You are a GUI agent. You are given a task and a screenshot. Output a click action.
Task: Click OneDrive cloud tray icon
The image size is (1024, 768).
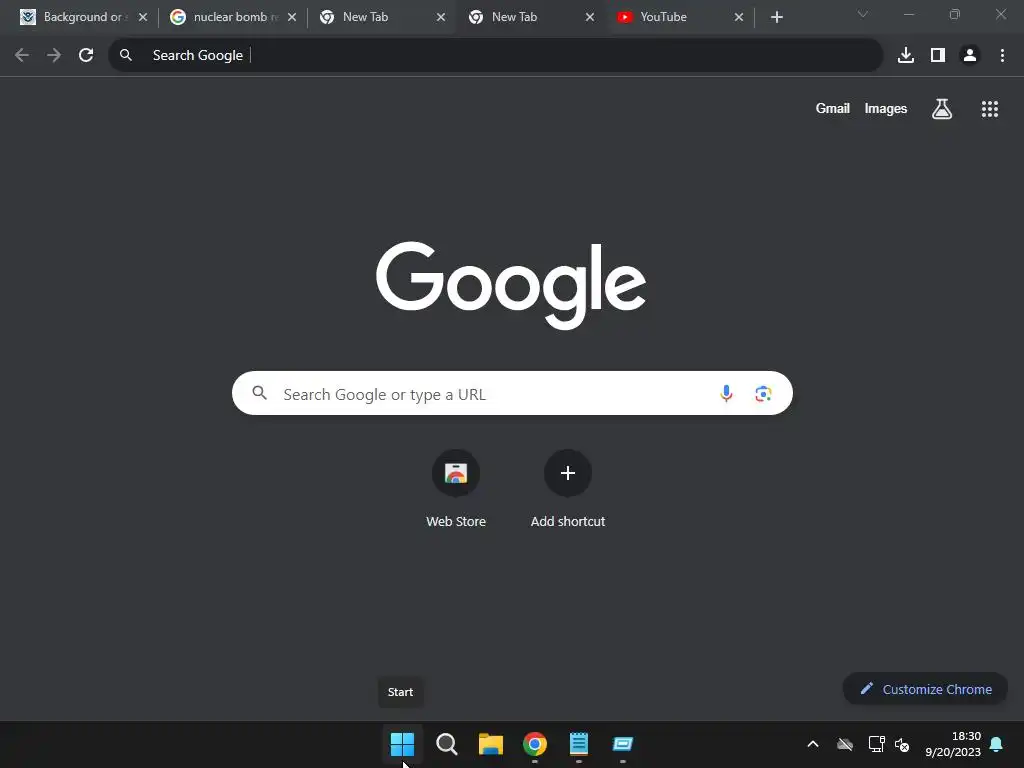(x=845, y=744)
